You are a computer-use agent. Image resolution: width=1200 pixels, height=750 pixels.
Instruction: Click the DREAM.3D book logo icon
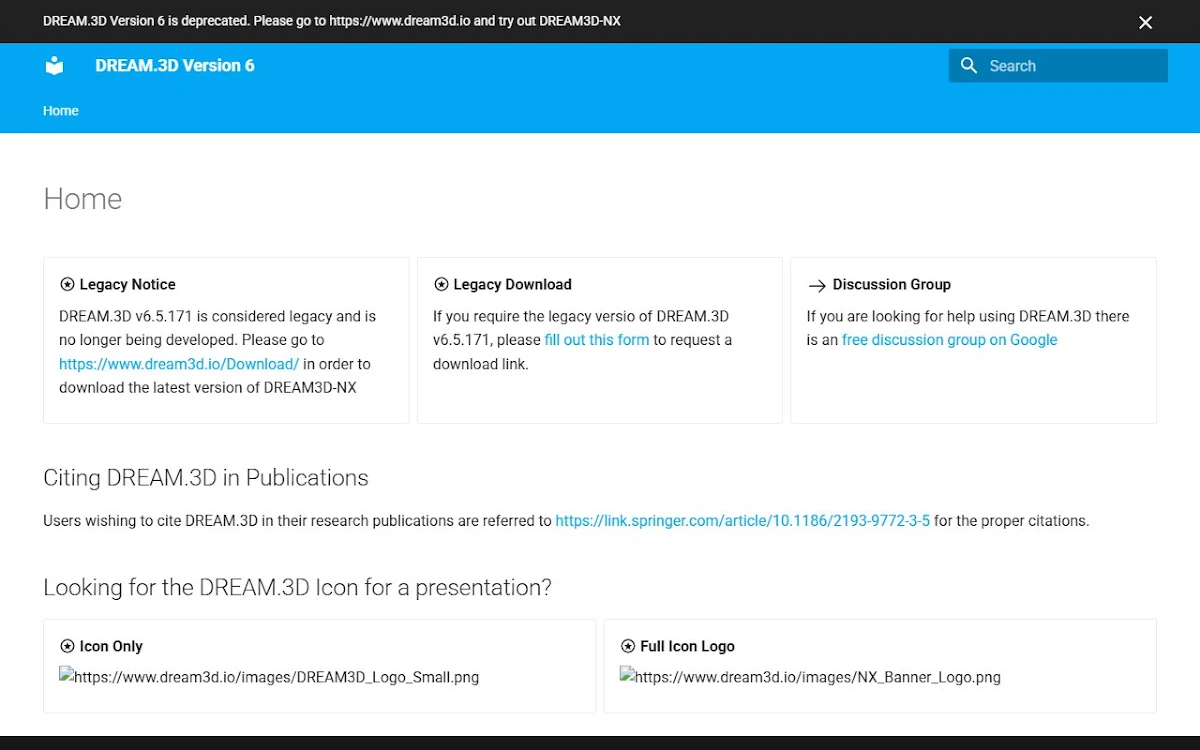pyautogui.click(x=54, y=66)
